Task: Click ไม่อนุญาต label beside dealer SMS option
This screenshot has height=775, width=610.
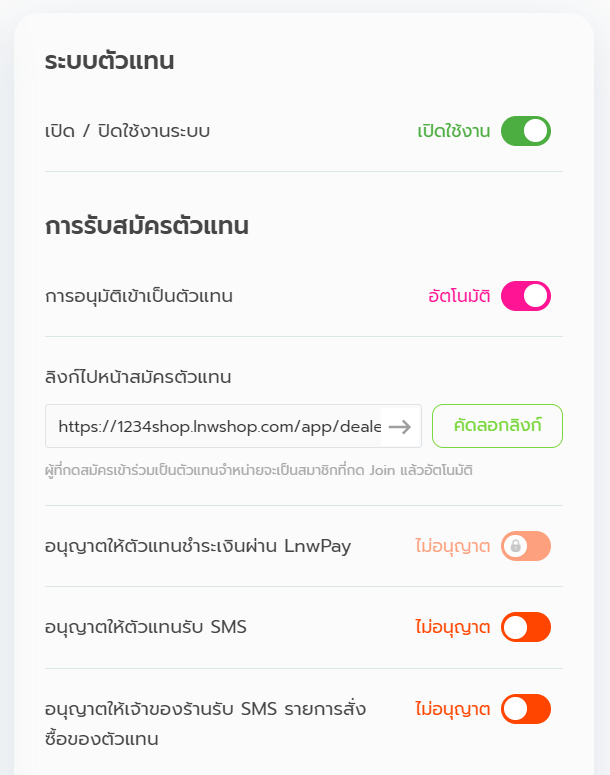Action: (452, 627)
